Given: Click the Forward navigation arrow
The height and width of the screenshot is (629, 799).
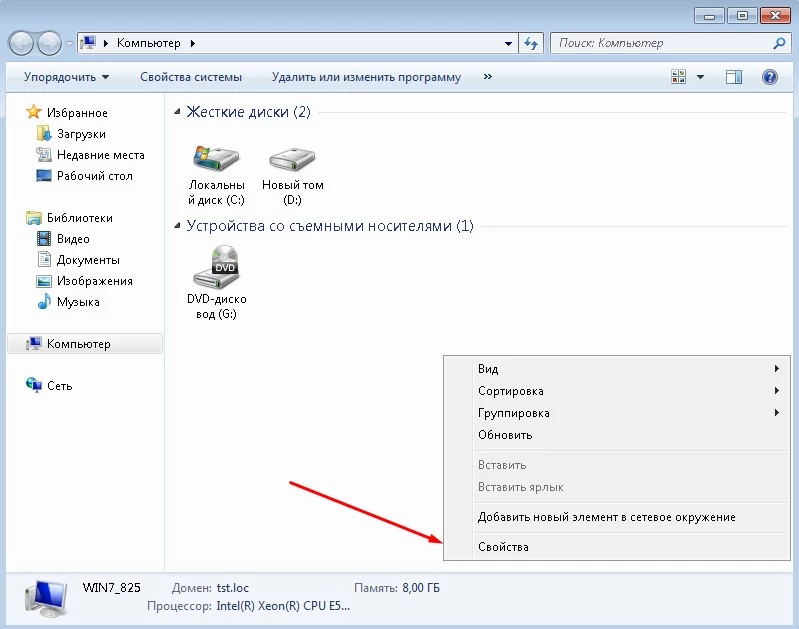Looking at the screenshot, I should point(49,43).
